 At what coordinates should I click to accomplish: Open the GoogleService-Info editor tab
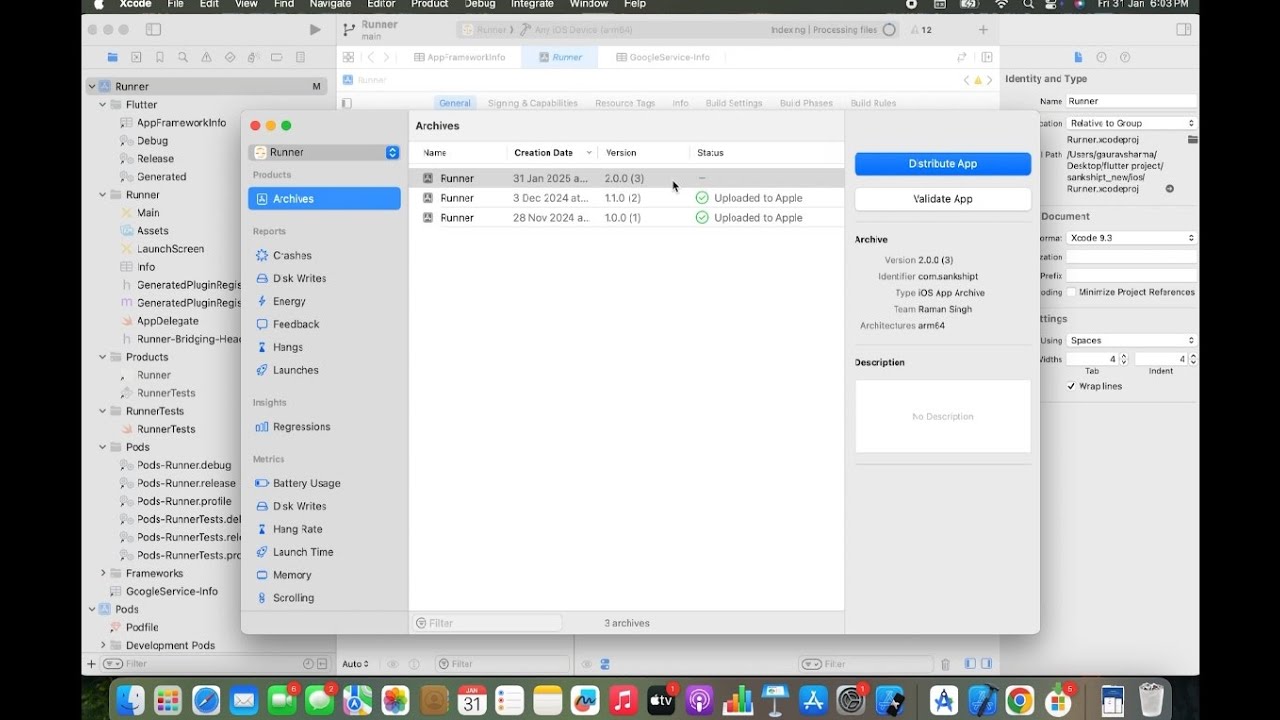[663, 57]
